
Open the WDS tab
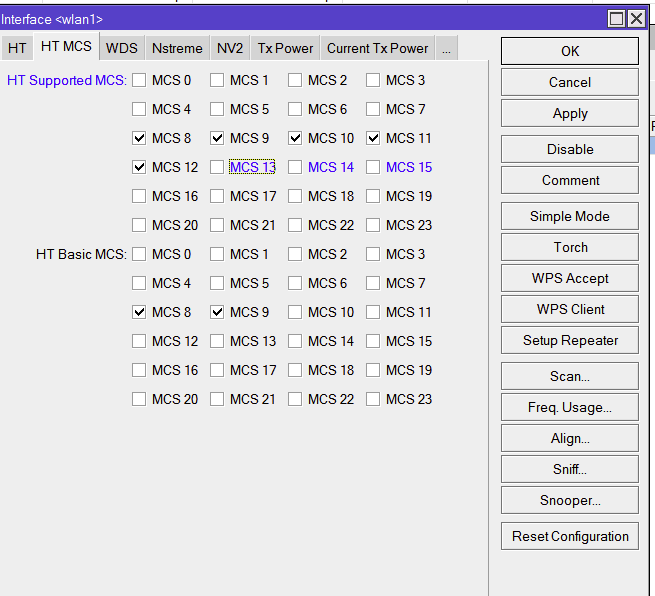[122, 48]
